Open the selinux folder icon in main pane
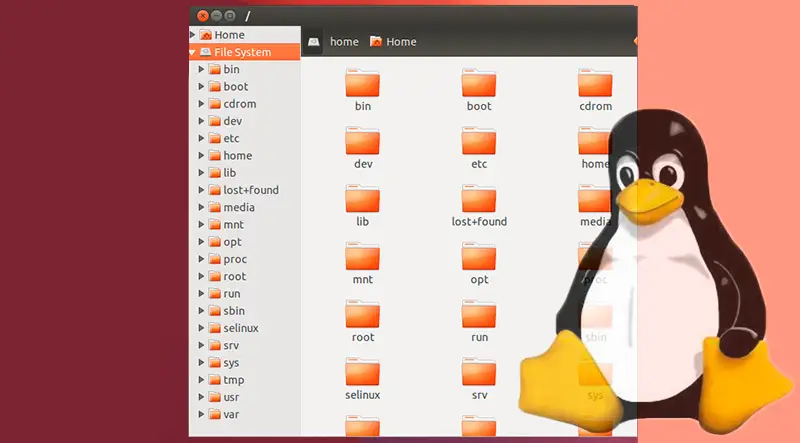 362,372
